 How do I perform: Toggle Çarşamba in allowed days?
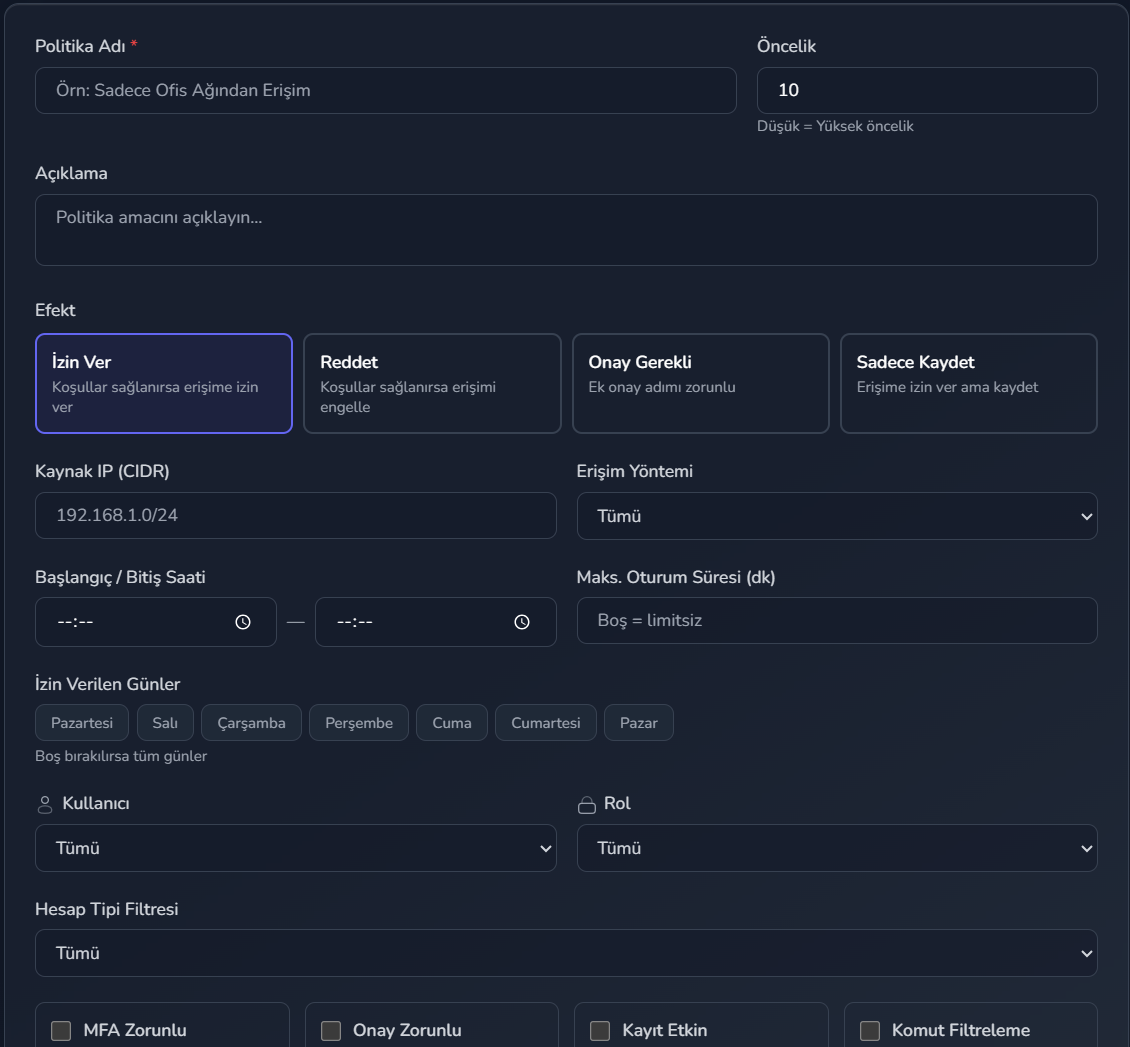(x=252, y=723)
